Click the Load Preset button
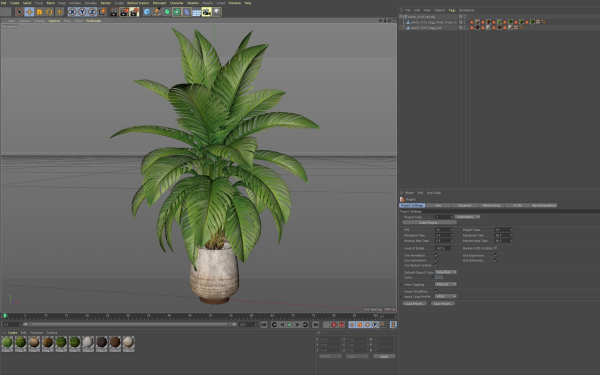600x375 pixels. (x=414, y=303)
